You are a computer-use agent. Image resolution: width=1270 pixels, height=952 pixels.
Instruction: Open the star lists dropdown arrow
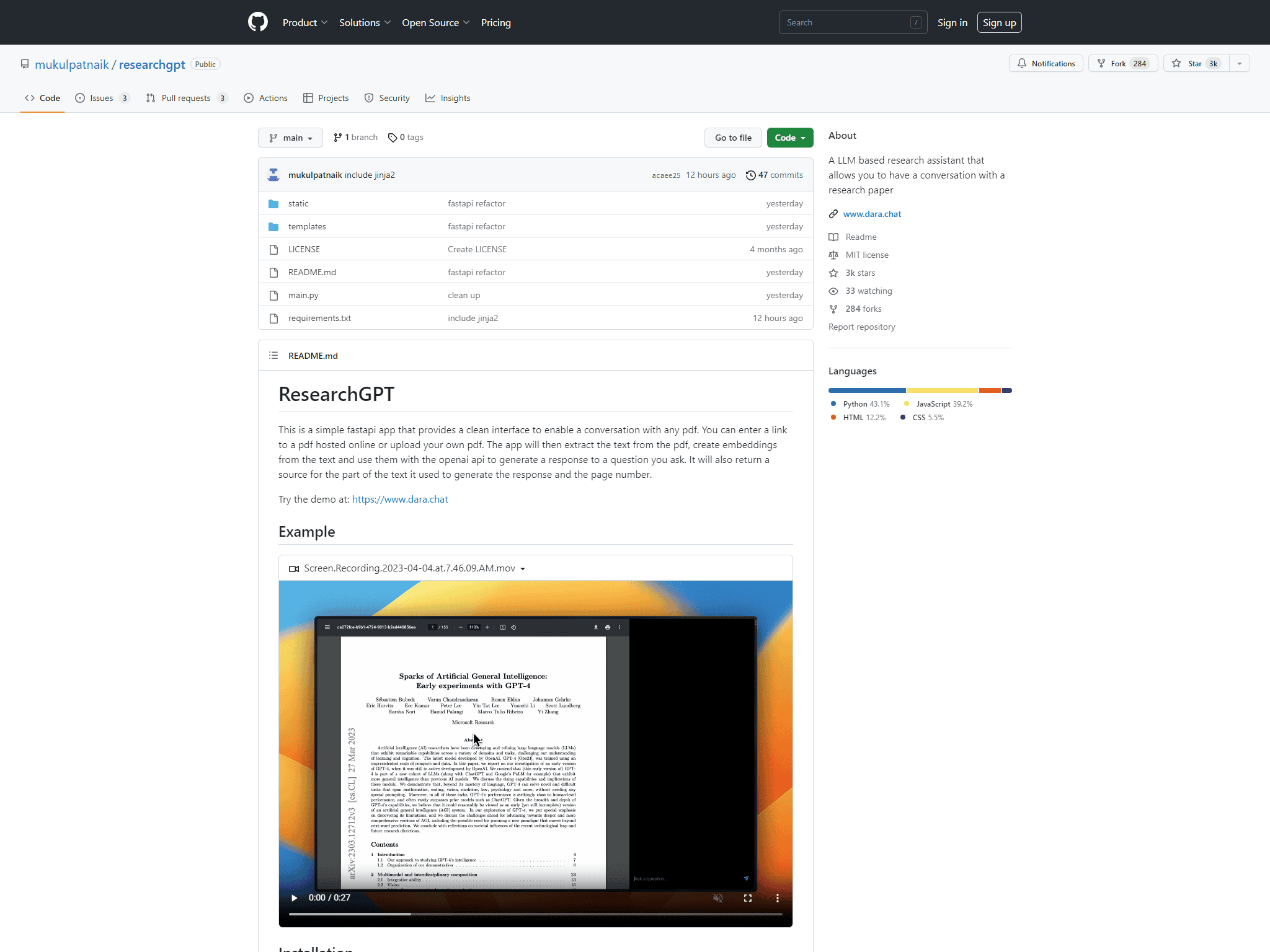[1239, 63]
